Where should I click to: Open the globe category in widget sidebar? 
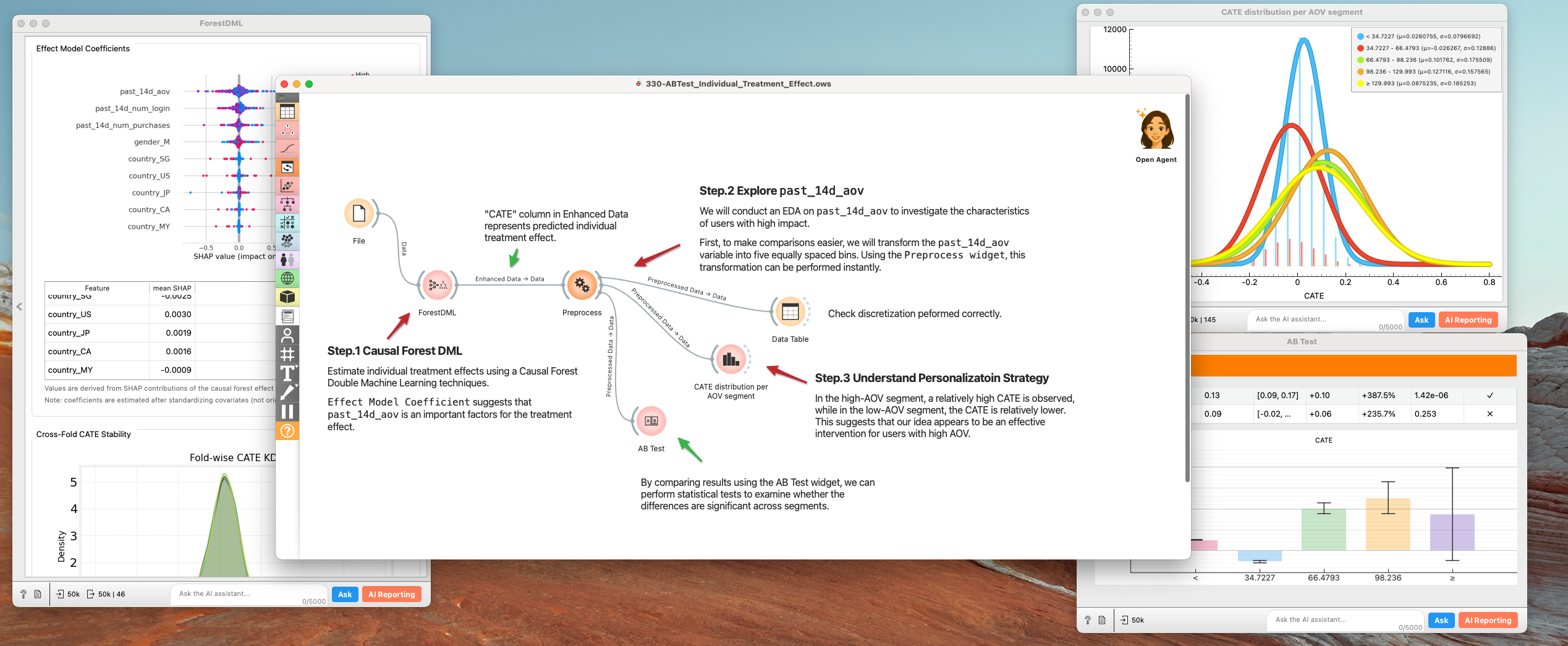click(287, 278)
